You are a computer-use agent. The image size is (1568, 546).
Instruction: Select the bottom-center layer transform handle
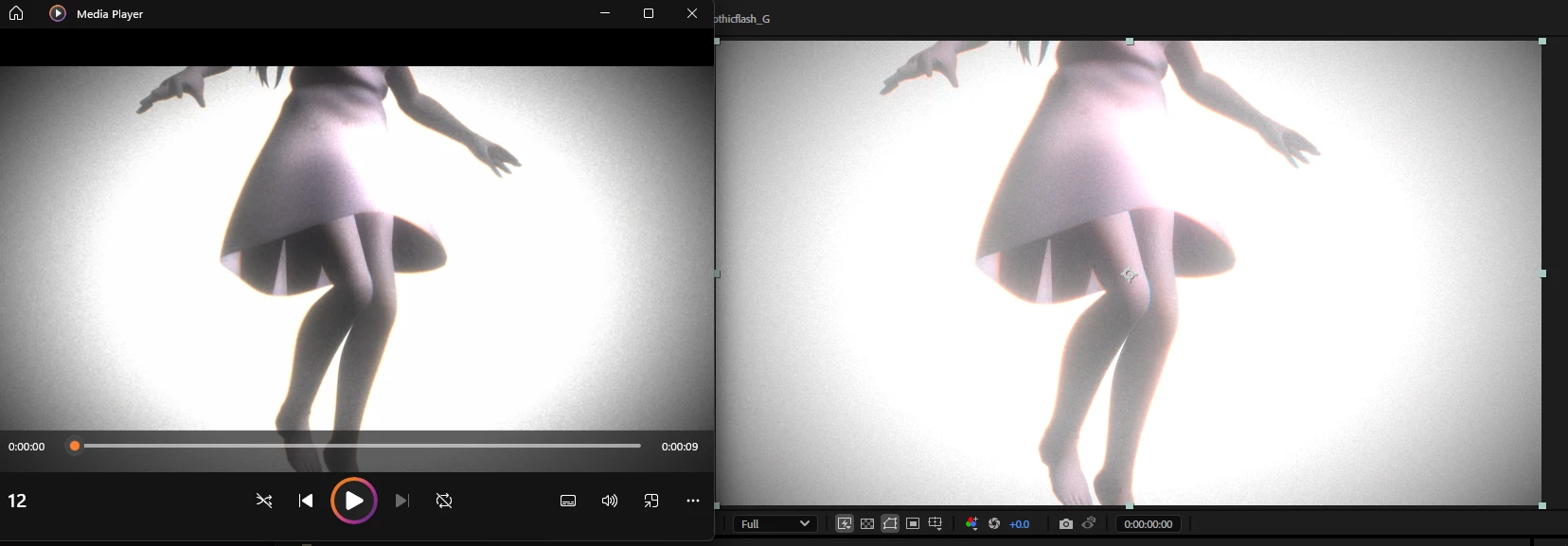[x=1130, y=505]
